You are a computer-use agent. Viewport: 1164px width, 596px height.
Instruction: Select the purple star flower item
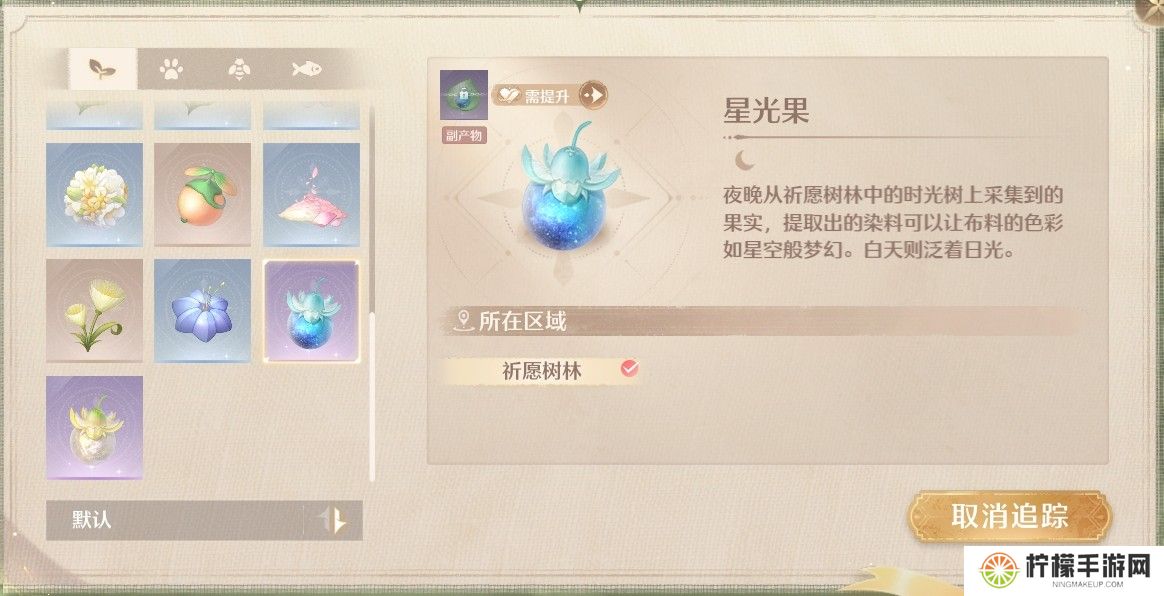coord(203,310)
